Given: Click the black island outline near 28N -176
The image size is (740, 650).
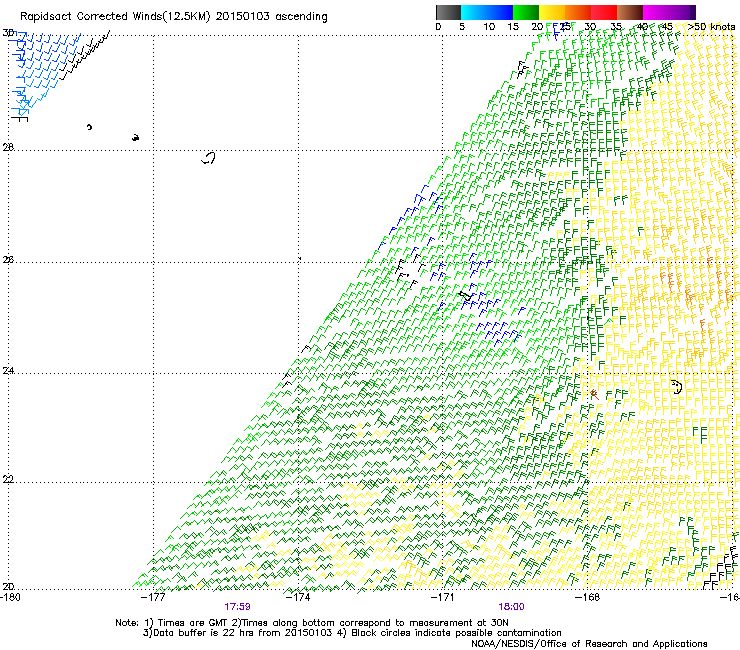Looking at the screenshot, I should pos(209,158).
